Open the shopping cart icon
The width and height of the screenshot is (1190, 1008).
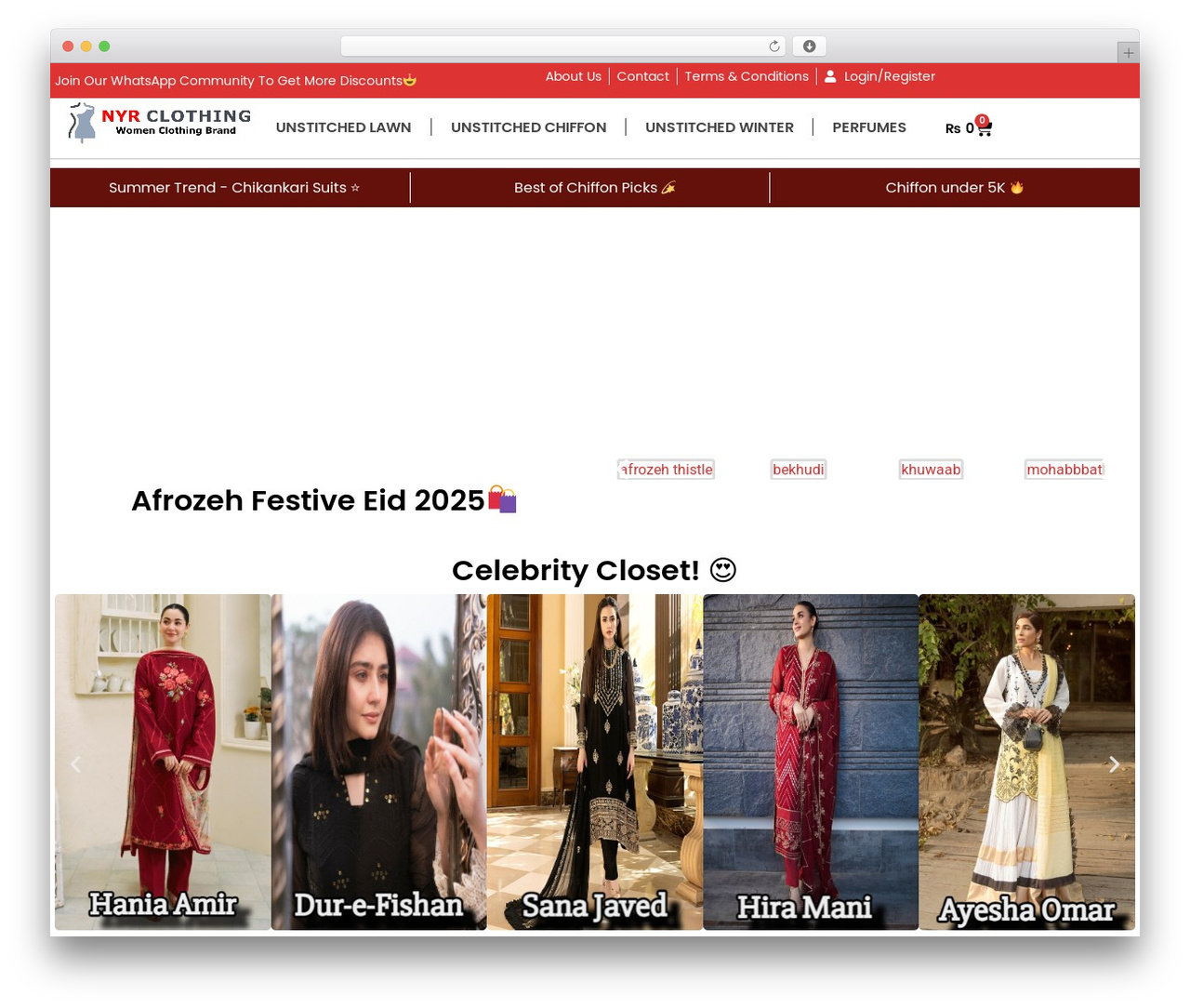[984, 127]
